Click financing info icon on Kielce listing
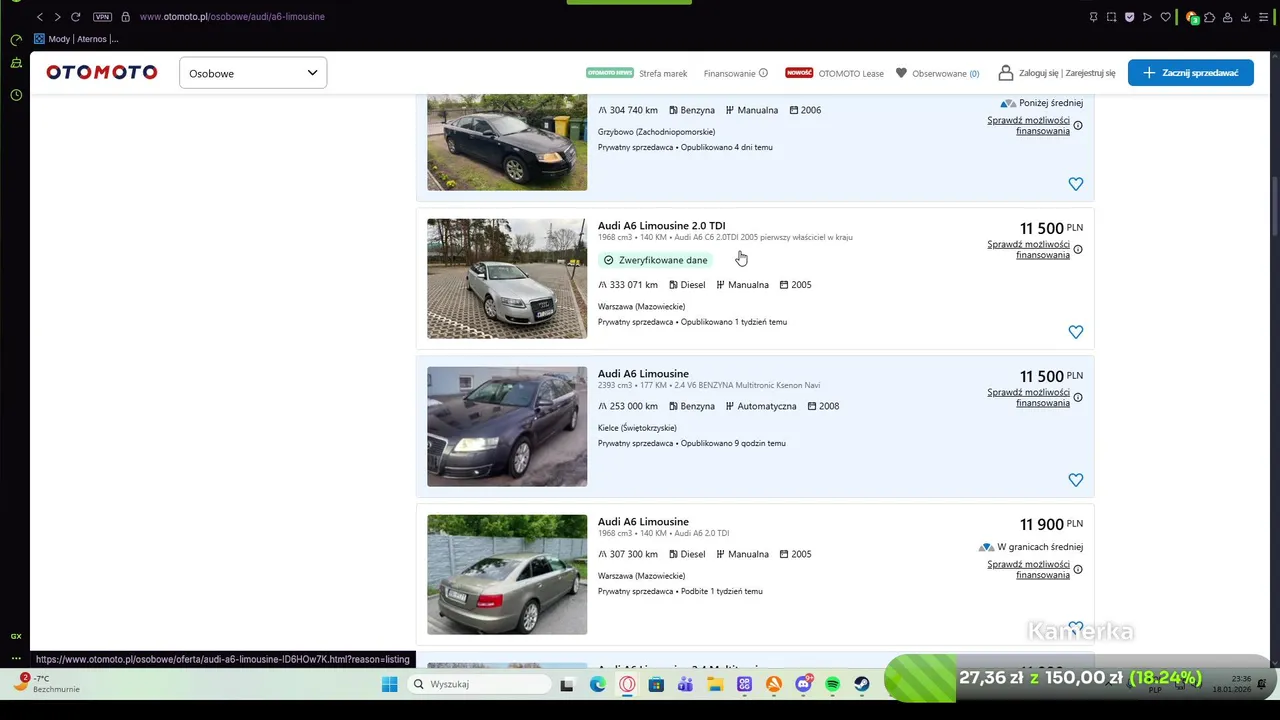Viewport: 1280px width, 720px height. pyautogui.click(x=1078, y=397)
